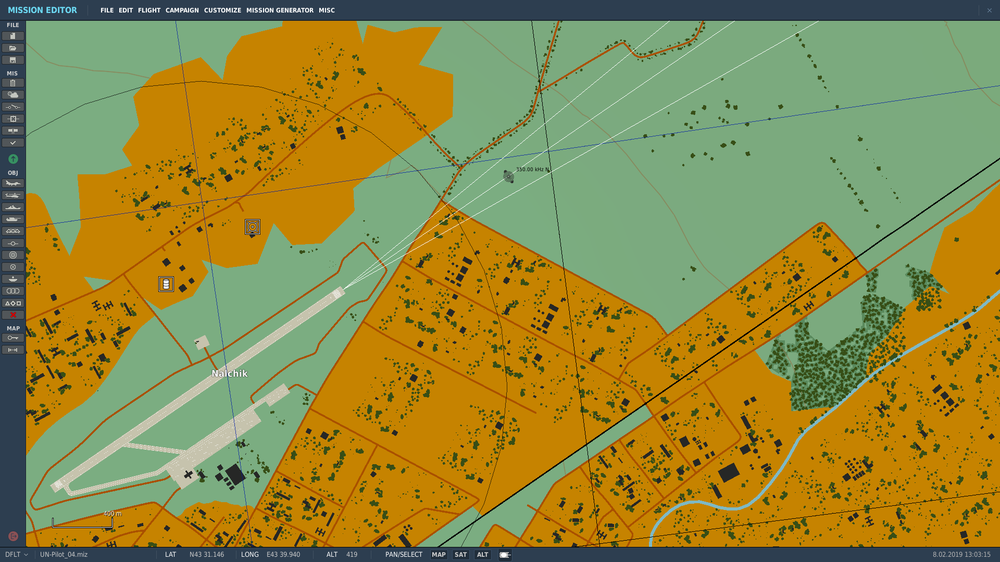Select the circled X icon tool
The height and width of the screenshot is (562, 1000).
point(13,267)
